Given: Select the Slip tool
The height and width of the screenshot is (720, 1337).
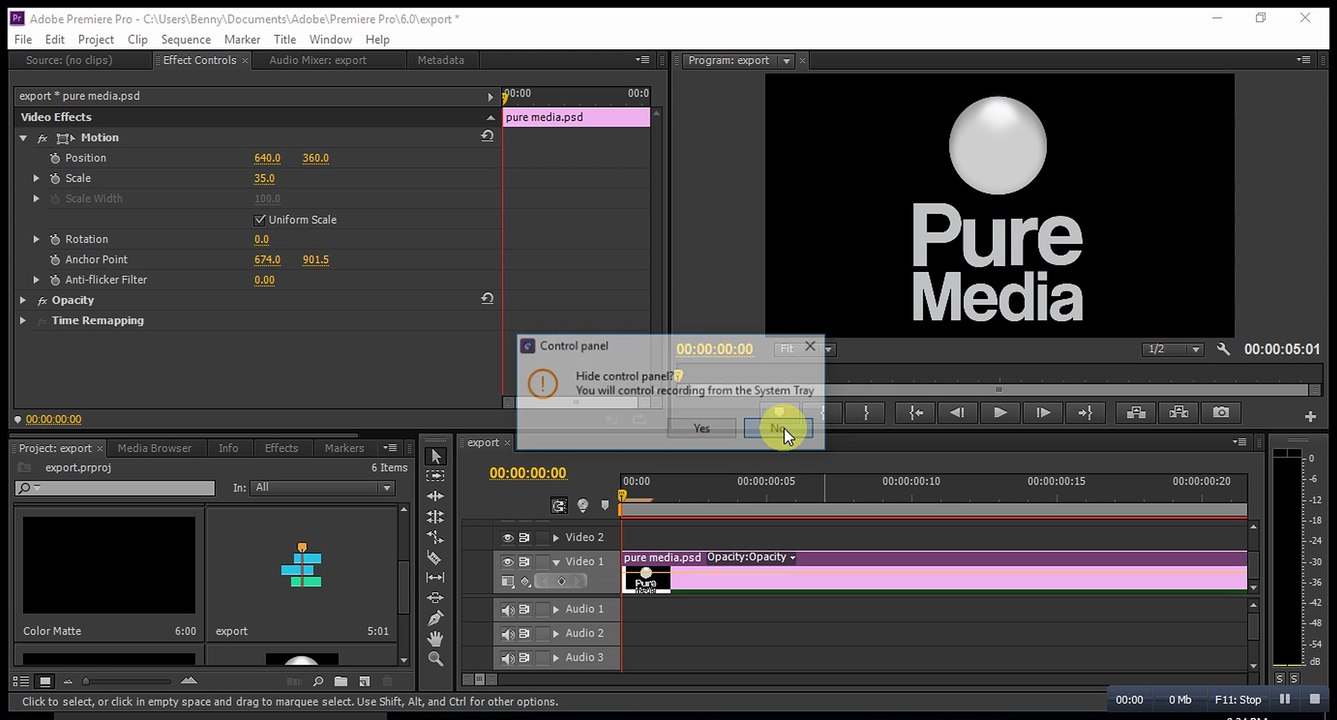Looking at the screenshot, I should click(x=435, y=577).
